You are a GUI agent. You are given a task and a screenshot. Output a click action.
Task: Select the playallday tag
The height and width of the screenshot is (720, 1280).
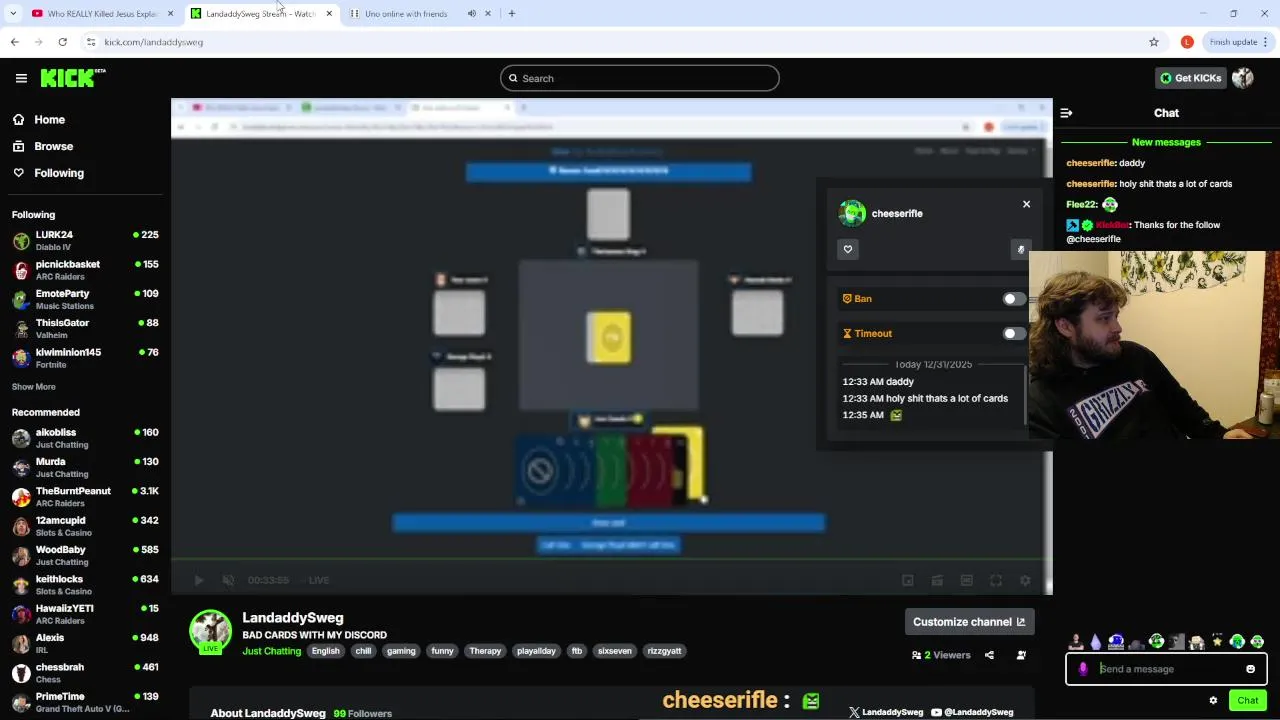click(538, 651)
